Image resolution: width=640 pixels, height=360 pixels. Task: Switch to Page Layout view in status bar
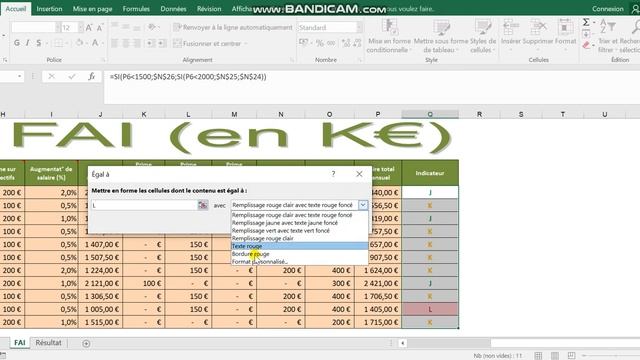pos(555,356)
